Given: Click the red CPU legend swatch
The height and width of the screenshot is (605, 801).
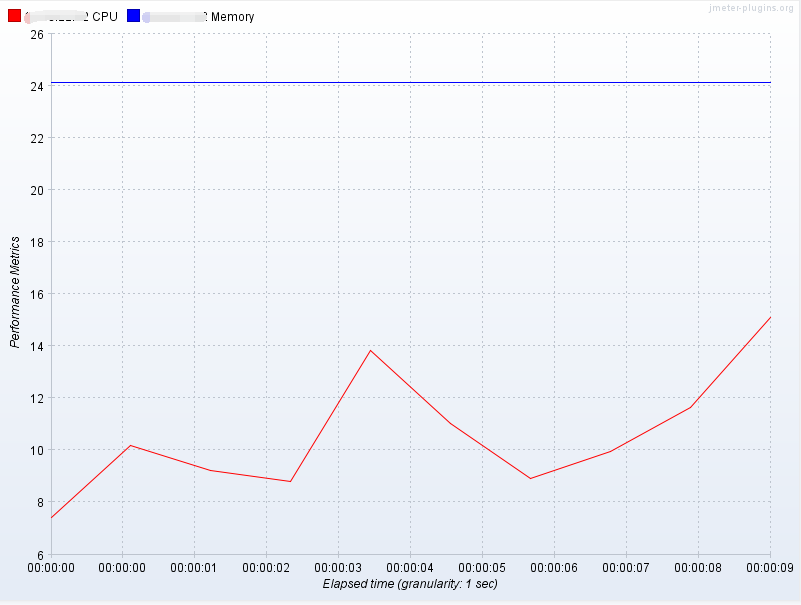Looking at the screenshot, I should 14,16.
